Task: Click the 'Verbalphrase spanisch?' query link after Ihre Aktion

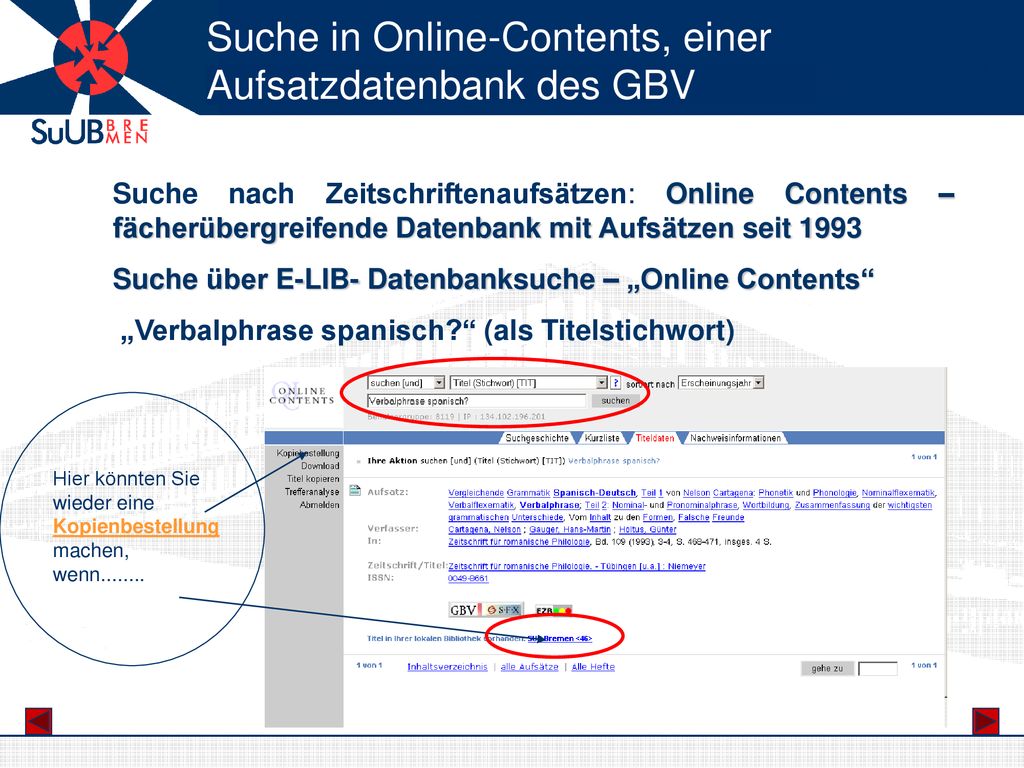Action: coord(614,461)
